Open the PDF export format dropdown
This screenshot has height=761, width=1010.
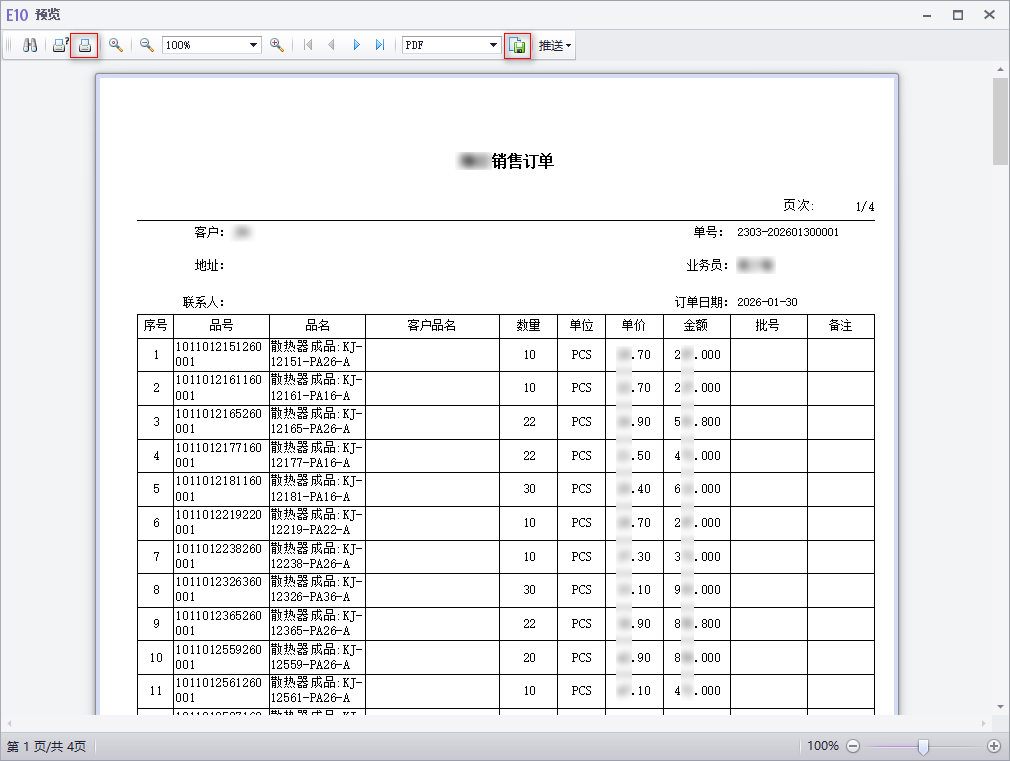tap(493, 45)
